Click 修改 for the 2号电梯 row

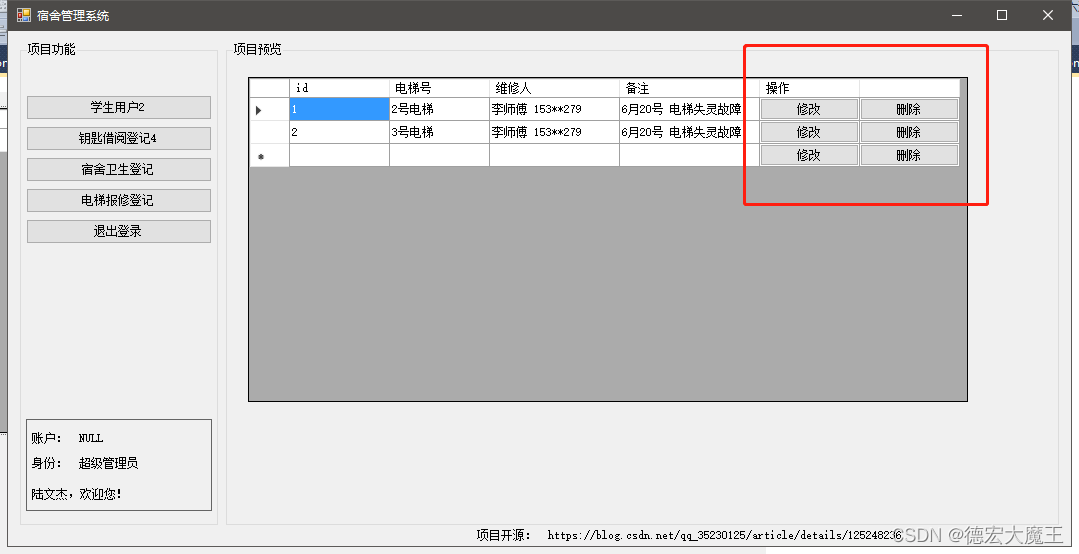point(809,109)
